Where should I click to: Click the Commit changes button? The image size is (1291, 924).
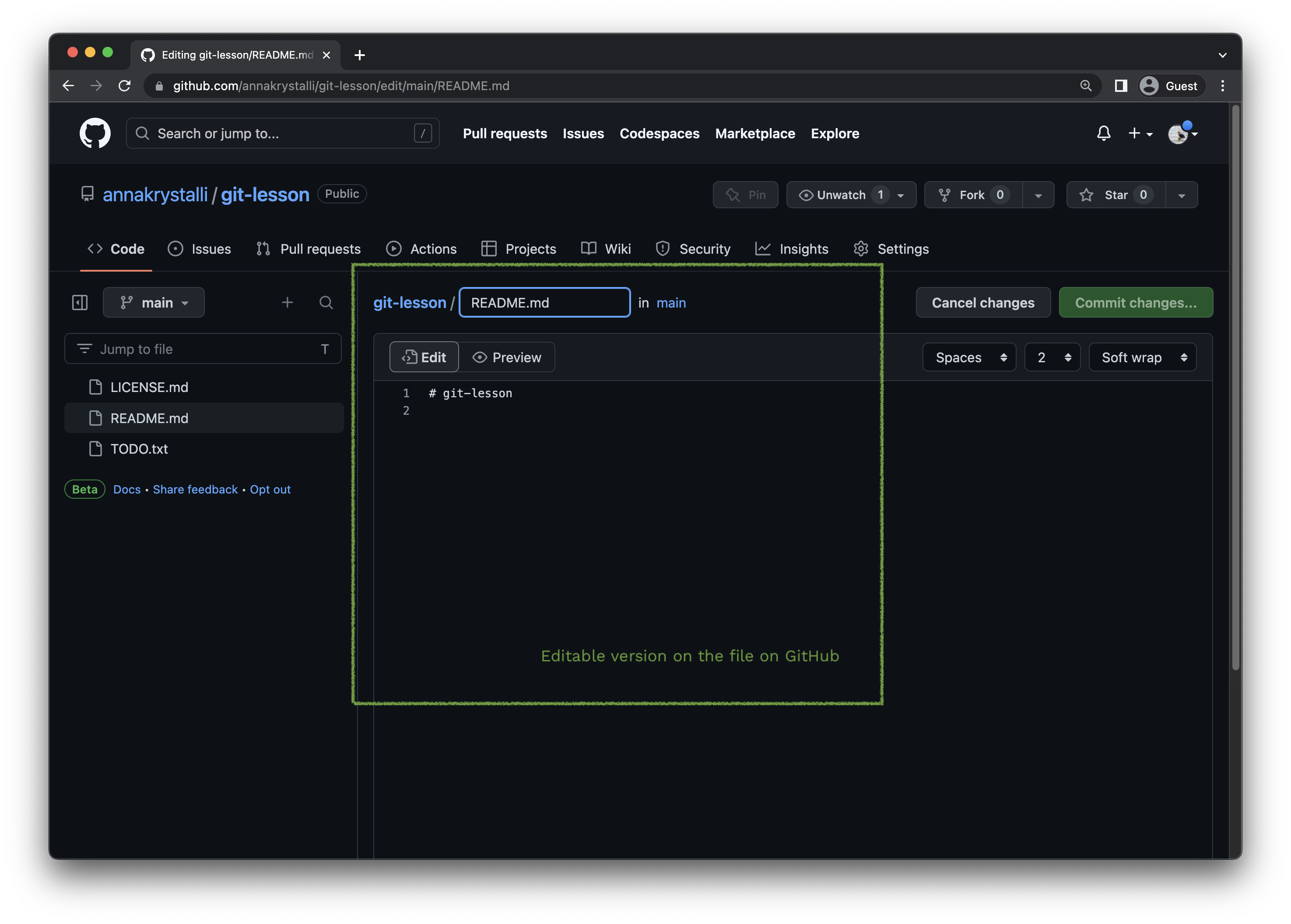1136,302
